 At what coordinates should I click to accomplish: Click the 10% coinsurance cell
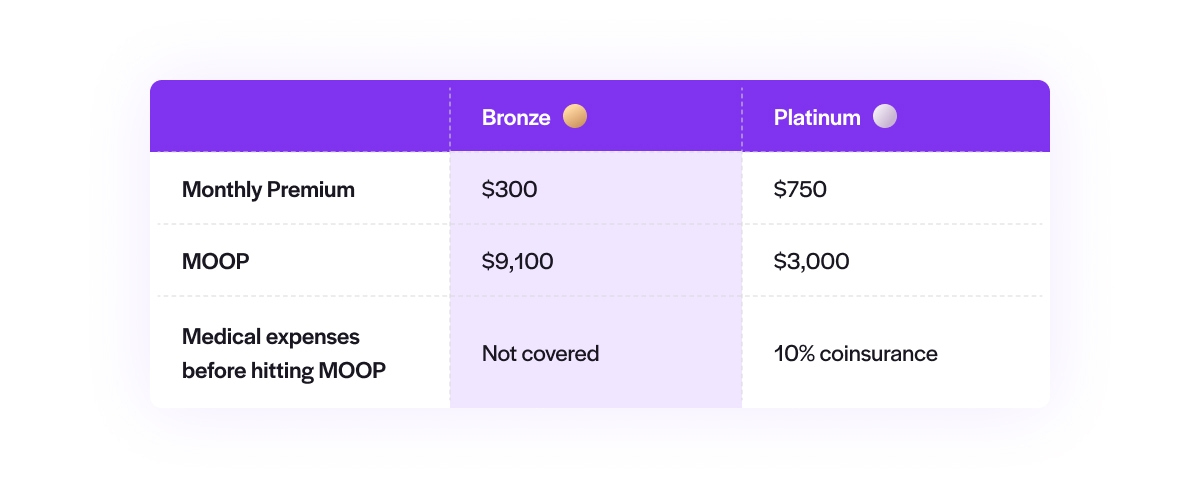(x=855, y=353)
